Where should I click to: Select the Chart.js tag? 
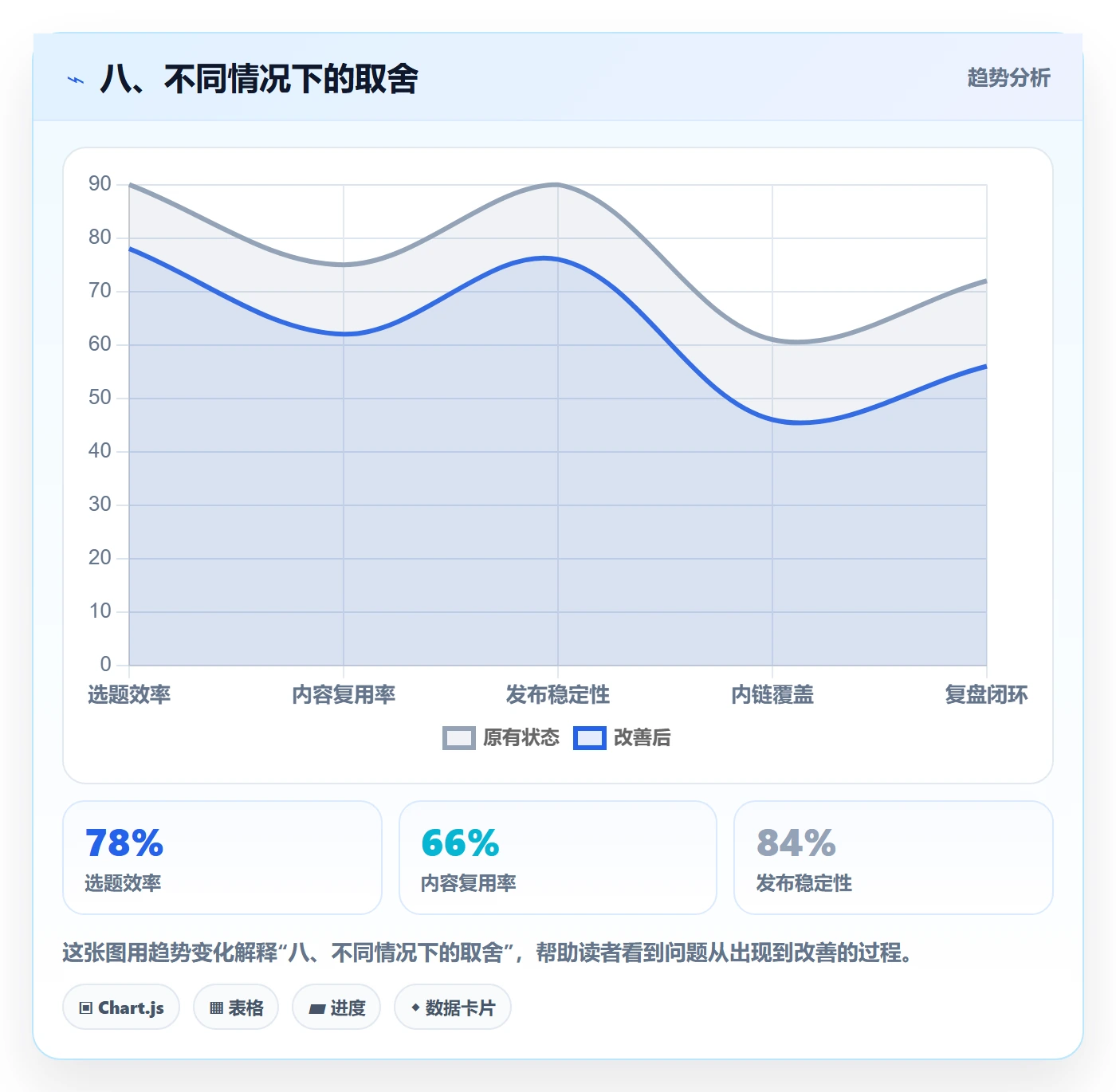(121, 1008)
